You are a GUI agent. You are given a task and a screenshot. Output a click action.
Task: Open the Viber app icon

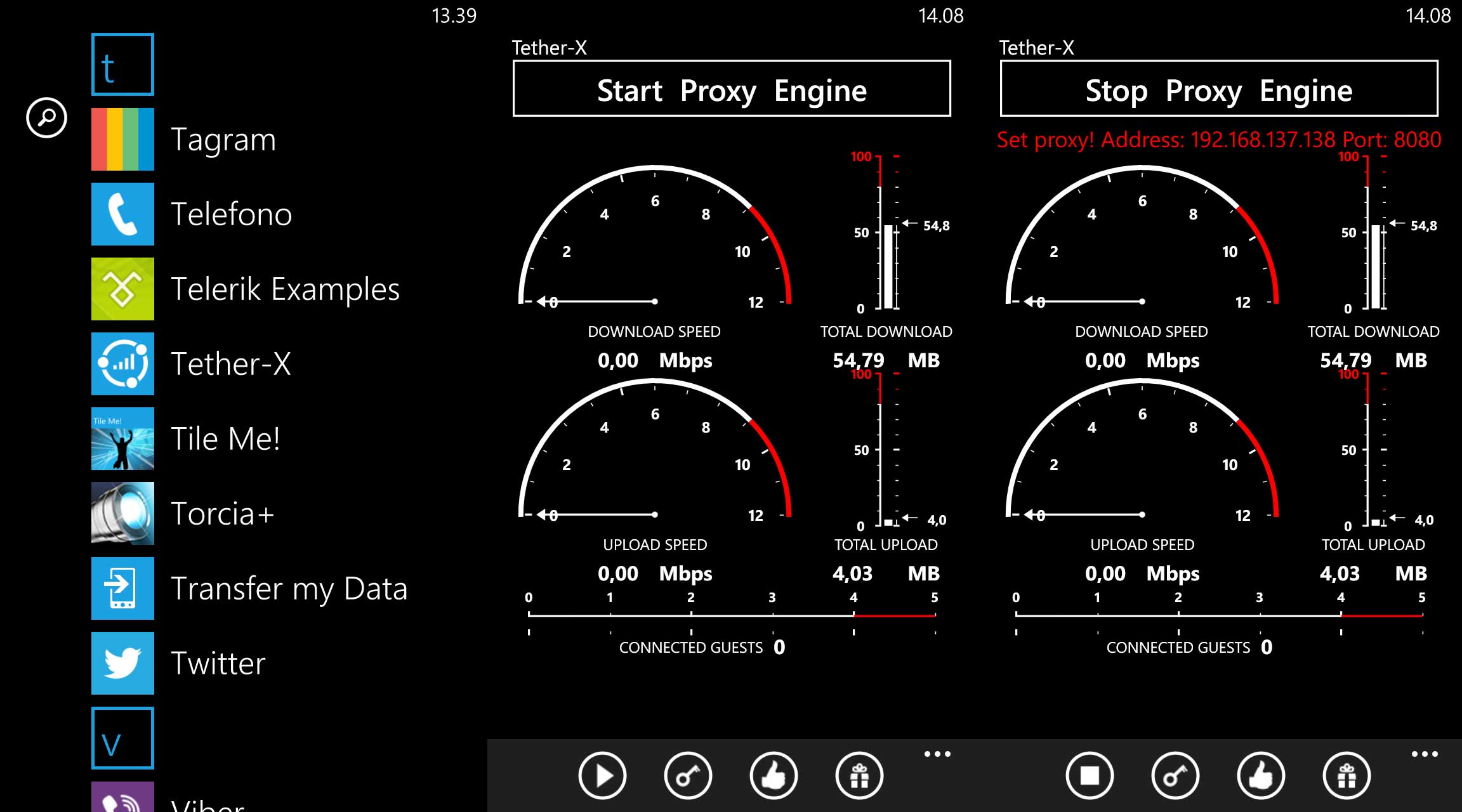[122, 797]
